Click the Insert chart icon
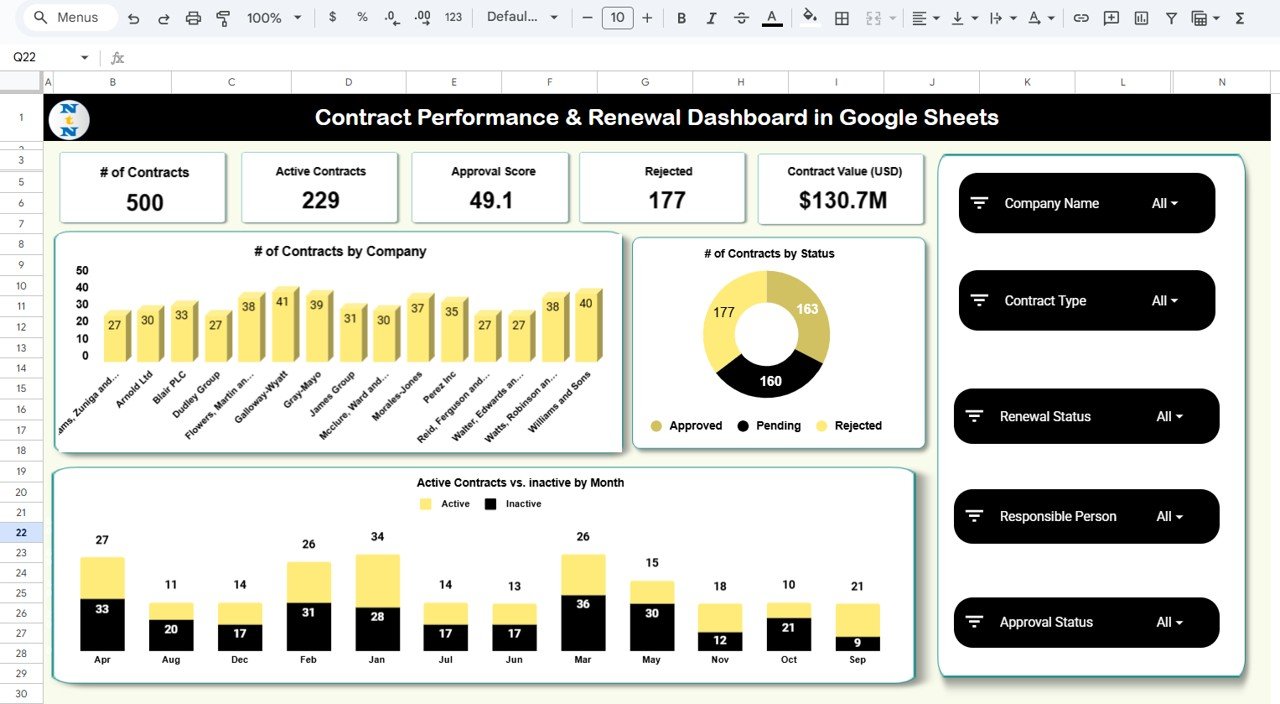Image resolution: width=1280 pixels, height=704 pixels. tap(1141, 17)
